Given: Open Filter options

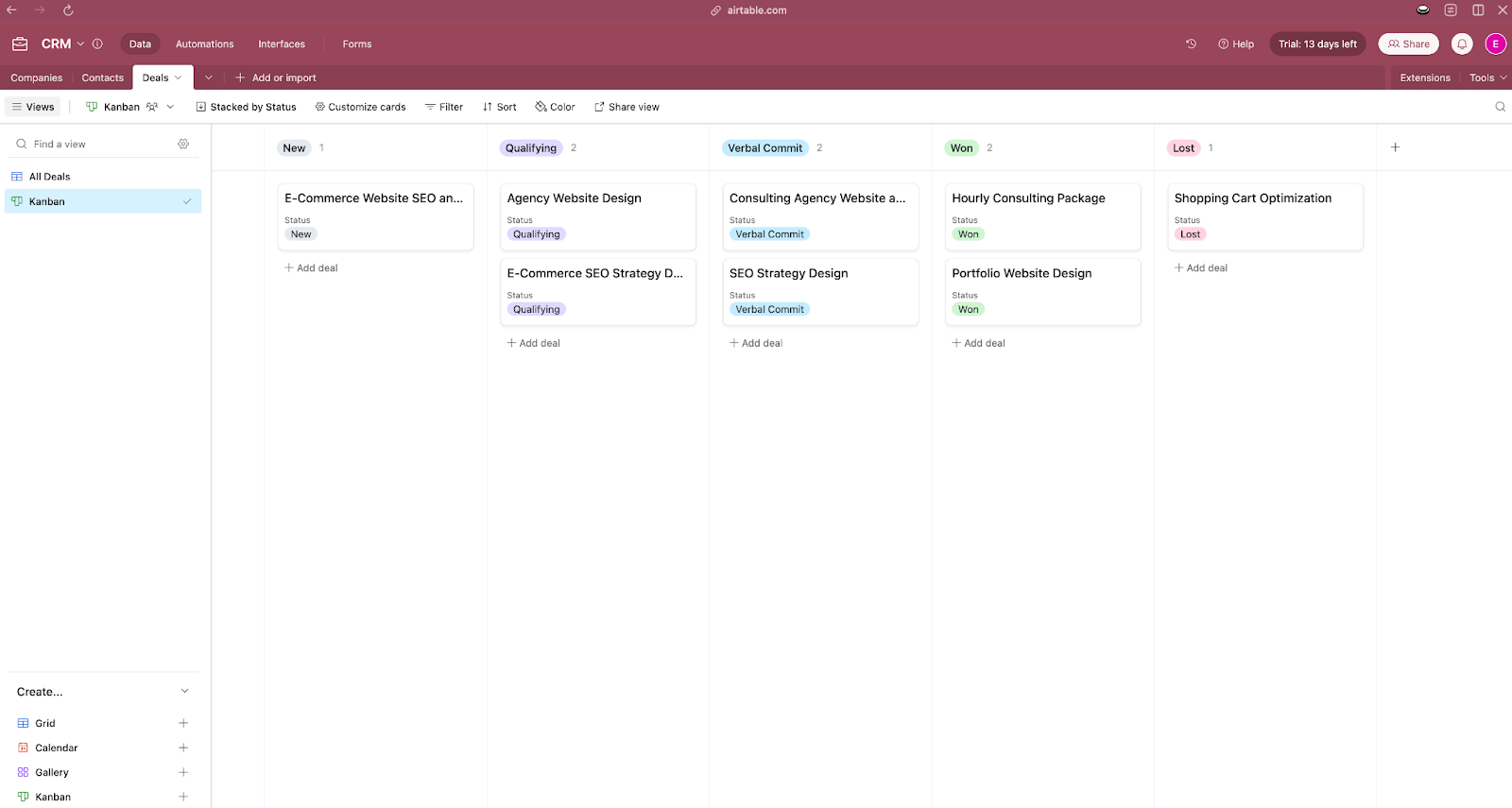Looking at the screenshot, I should click(x=443, y=107).
